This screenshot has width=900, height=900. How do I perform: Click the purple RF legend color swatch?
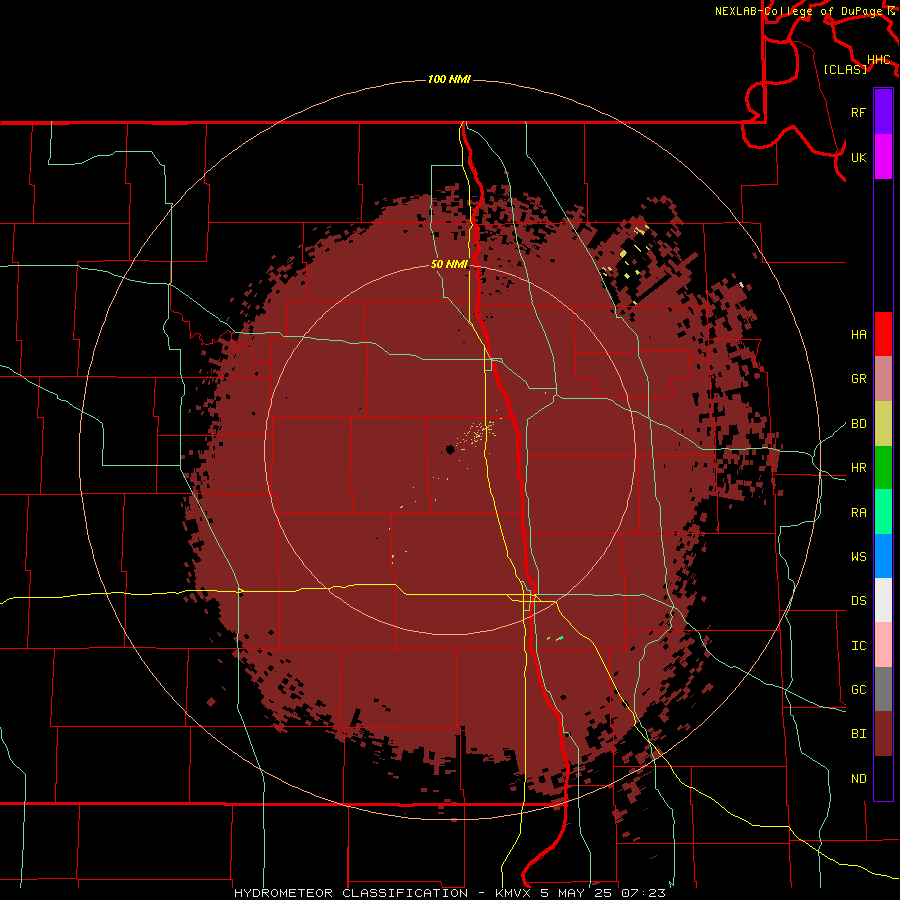point(883,112)
